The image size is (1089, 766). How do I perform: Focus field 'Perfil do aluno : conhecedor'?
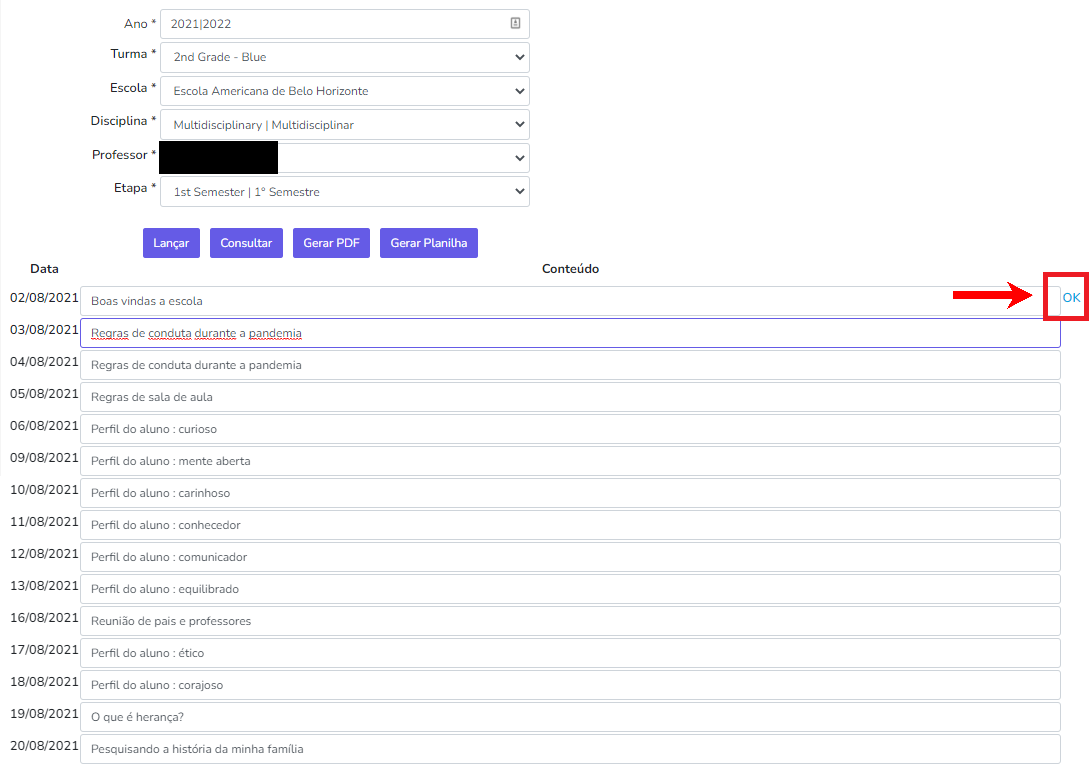(x=570, y=524)
